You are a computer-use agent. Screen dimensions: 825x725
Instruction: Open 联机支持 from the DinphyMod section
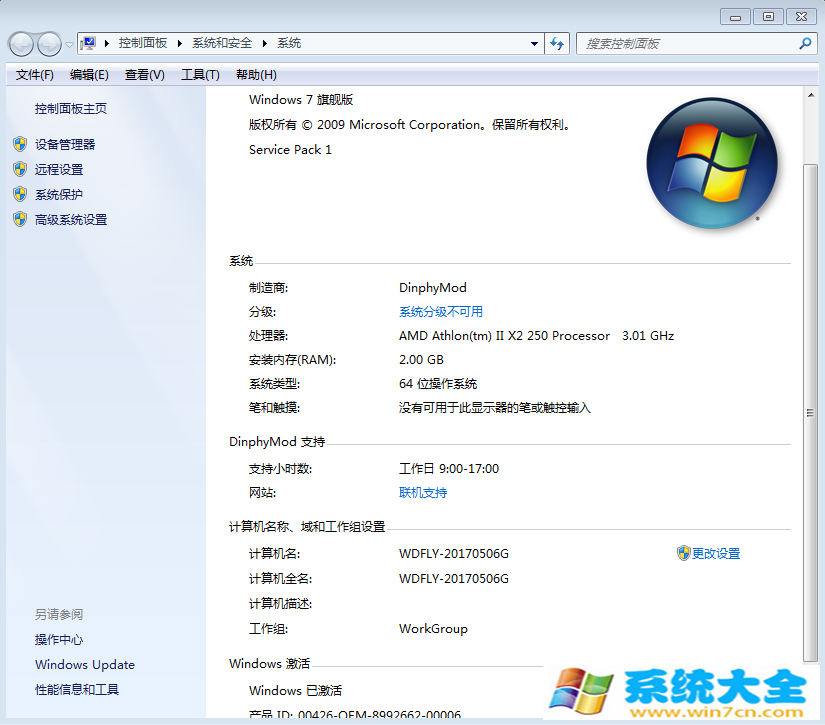[x=422, y=492]
